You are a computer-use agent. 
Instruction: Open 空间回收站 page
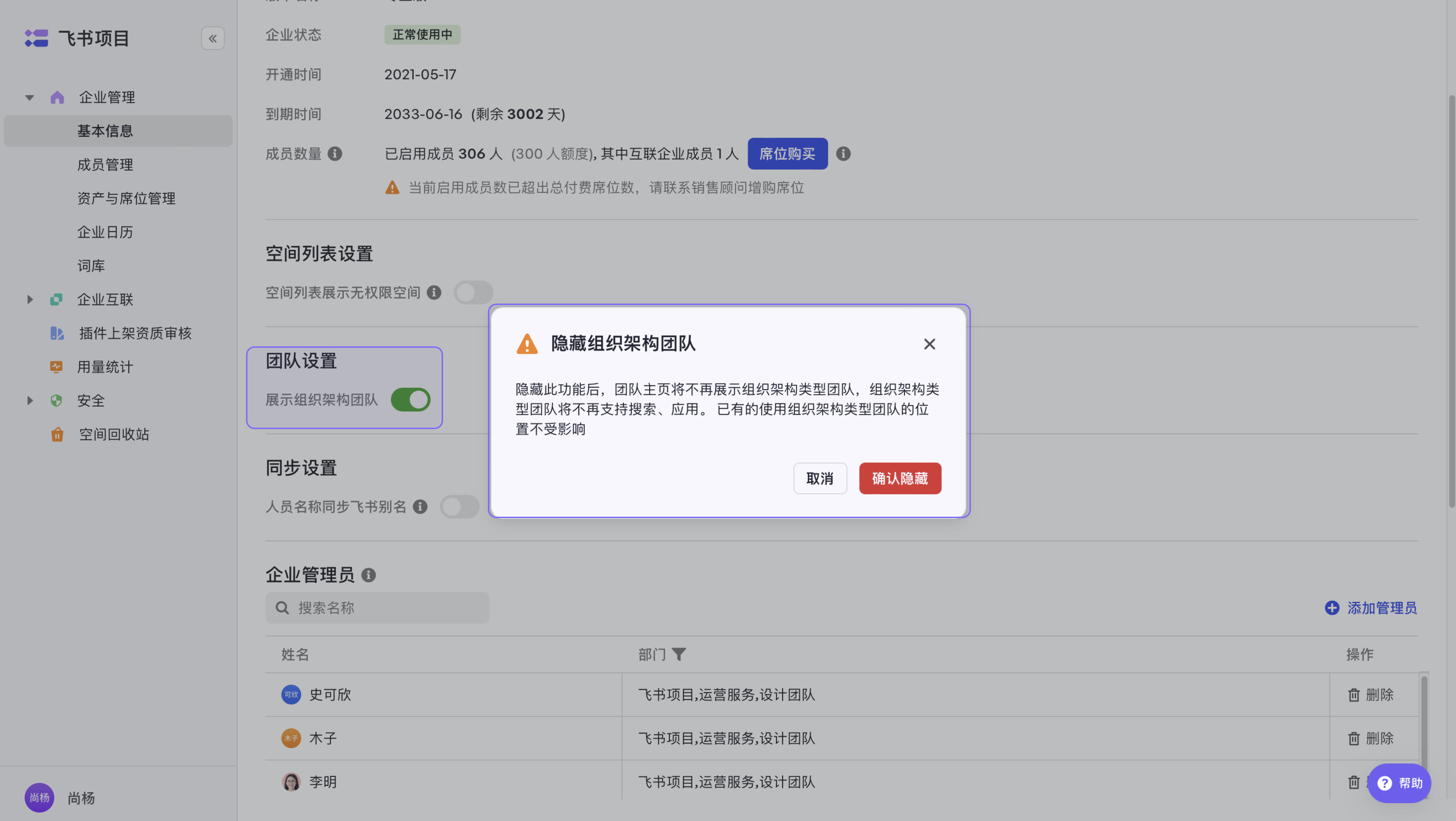[x=114, y=434]
